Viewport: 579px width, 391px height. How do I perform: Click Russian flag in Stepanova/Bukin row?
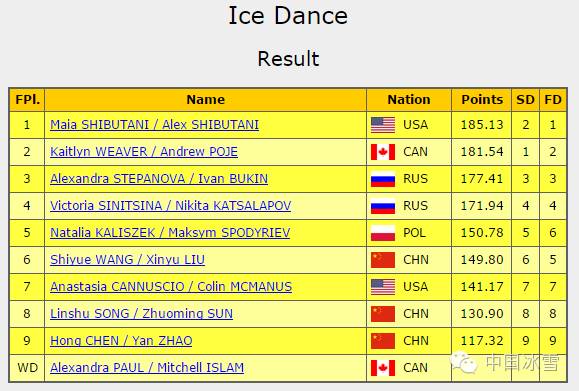tap(383, 179)
